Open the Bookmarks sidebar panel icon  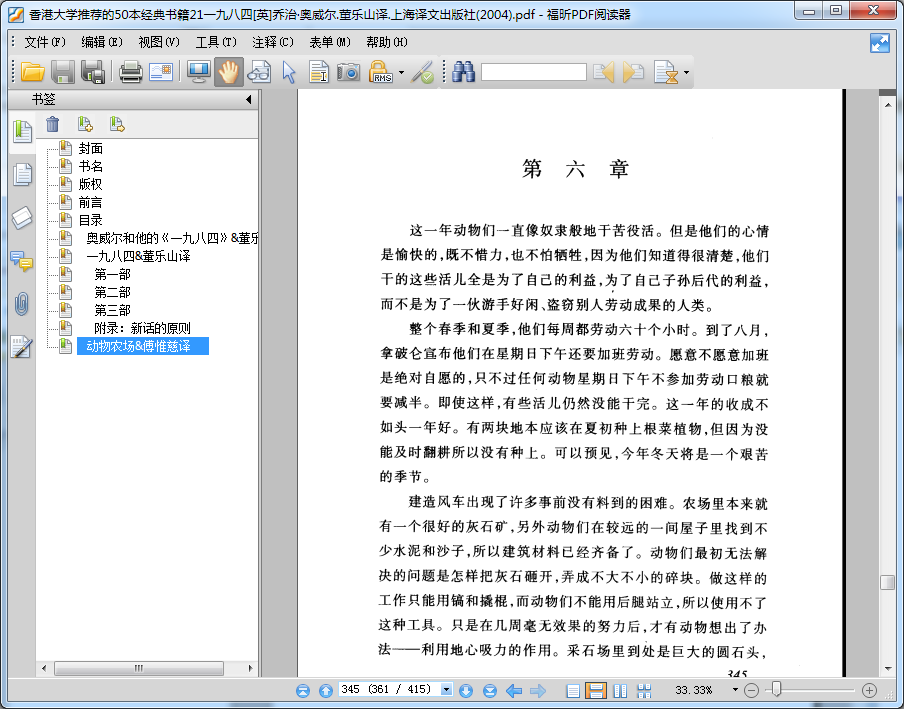(x=22, y=132)
